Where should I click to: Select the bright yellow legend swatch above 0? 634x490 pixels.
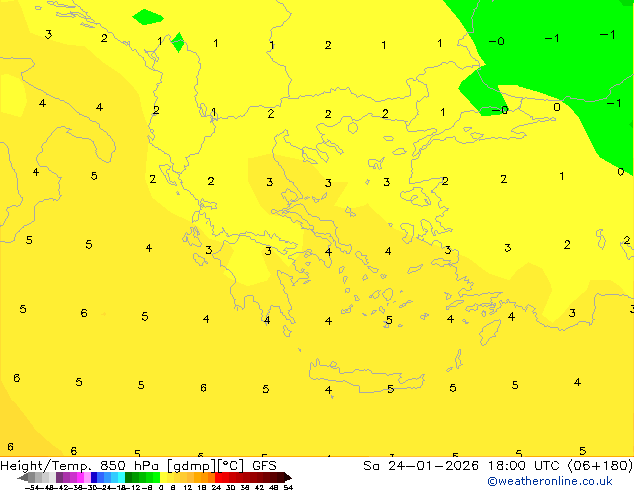(163, 477)
